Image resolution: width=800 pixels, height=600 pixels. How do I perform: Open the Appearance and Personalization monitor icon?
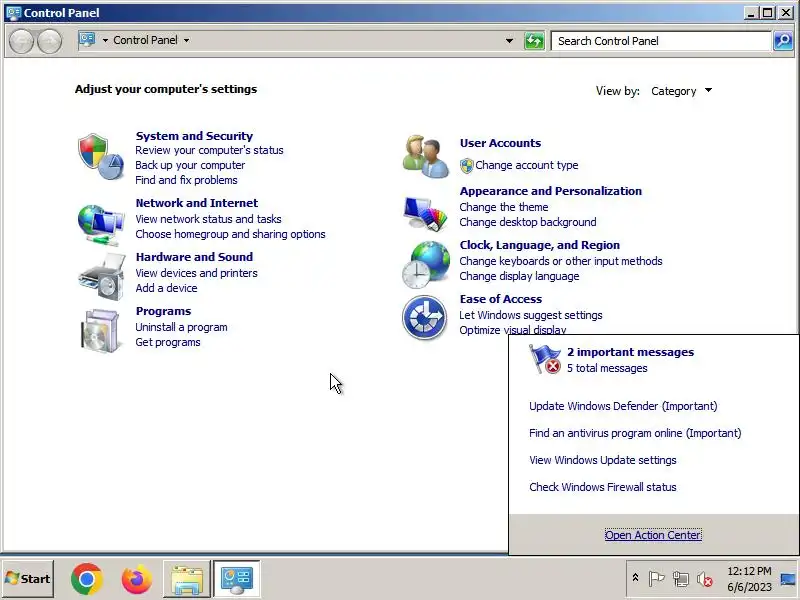pos(425,212)
